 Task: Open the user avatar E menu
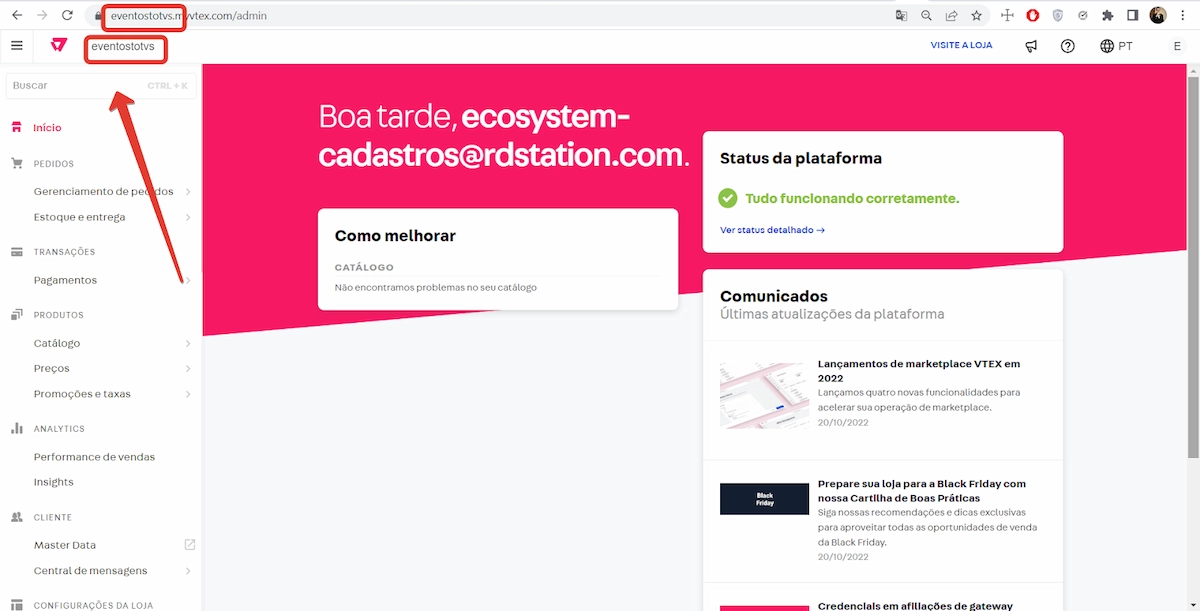[1177, 46]
